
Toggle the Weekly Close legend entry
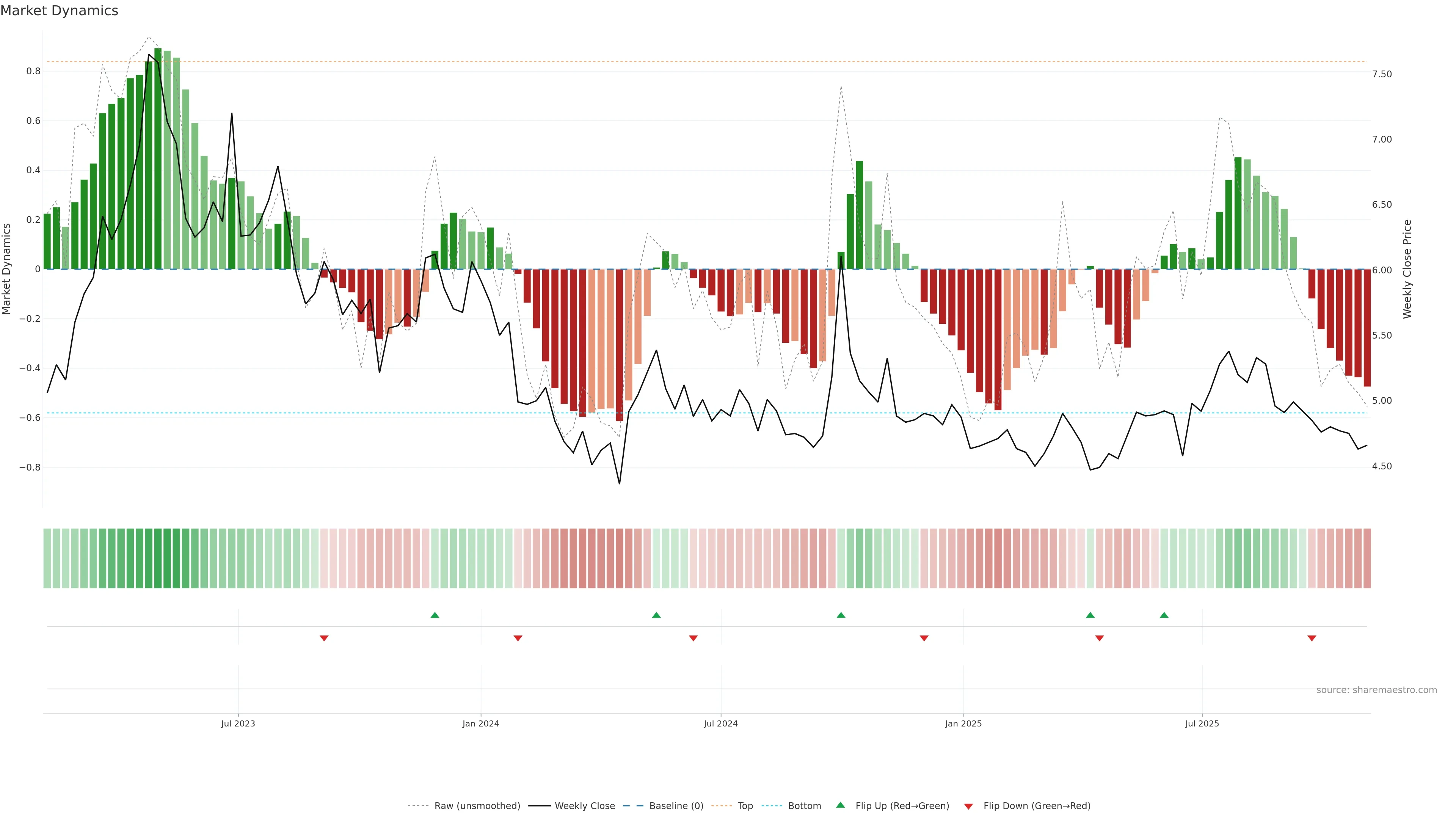point(584,805)
